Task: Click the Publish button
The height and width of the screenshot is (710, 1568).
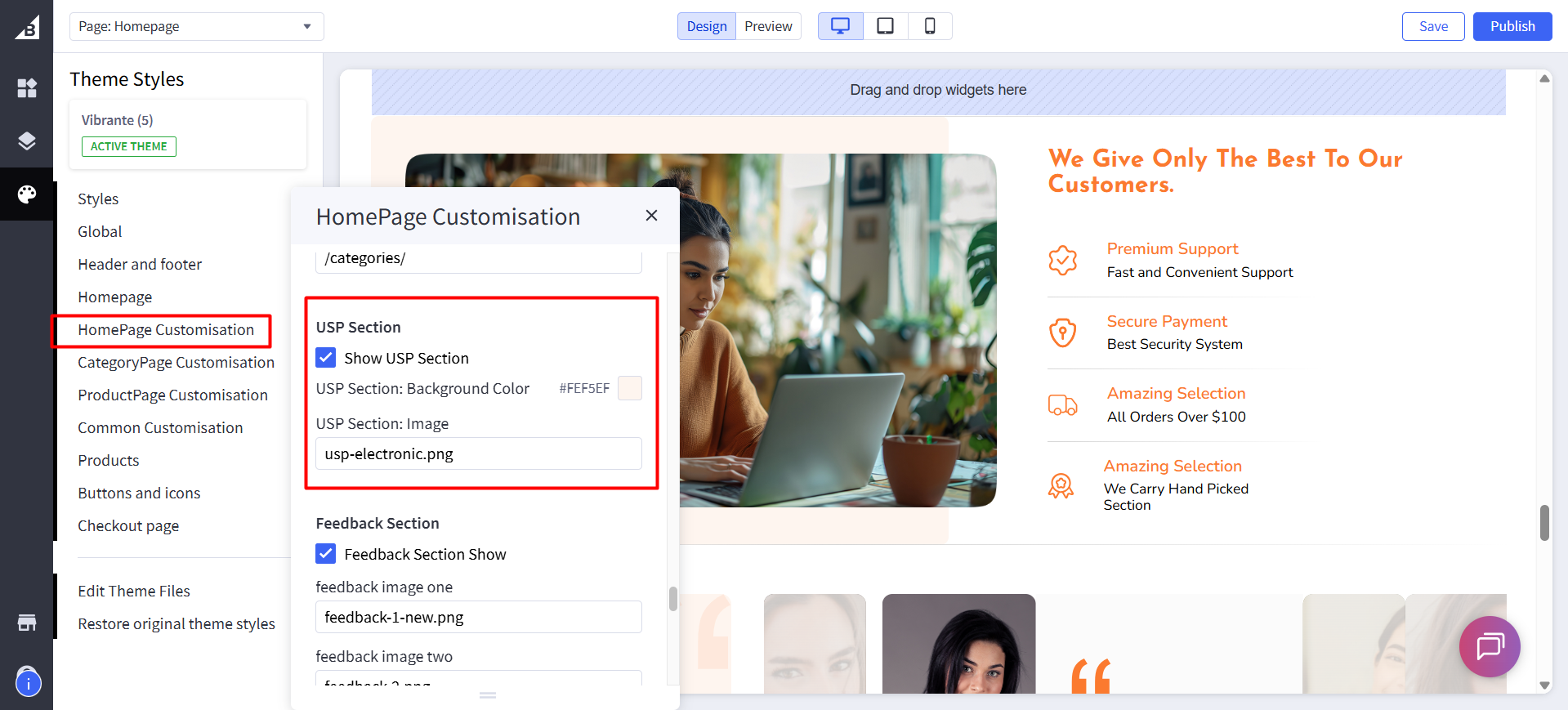Action: coord(1512,26)
